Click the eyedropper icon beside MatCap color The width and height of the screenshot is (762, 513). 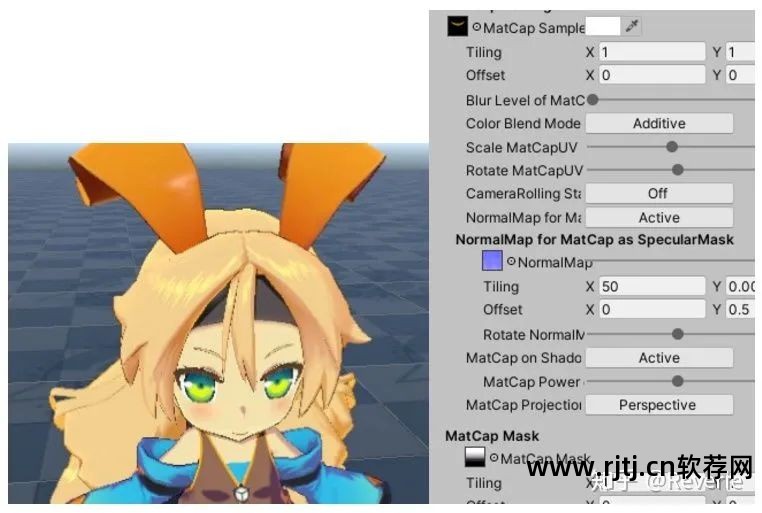[633, 27]
